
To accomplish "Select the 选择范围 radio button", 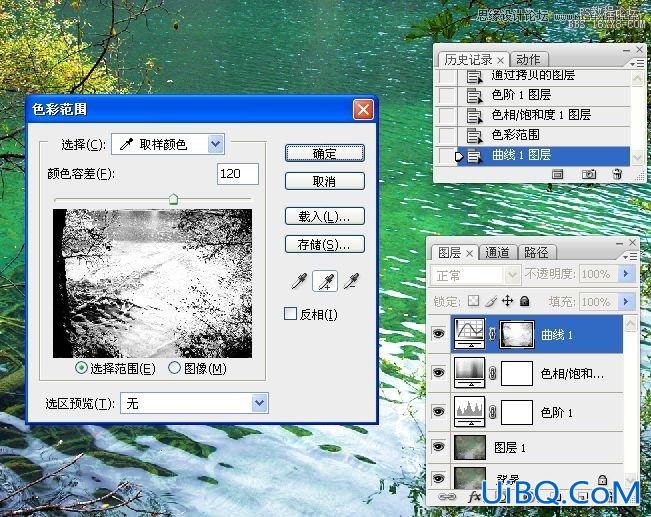I will (81, 368).
